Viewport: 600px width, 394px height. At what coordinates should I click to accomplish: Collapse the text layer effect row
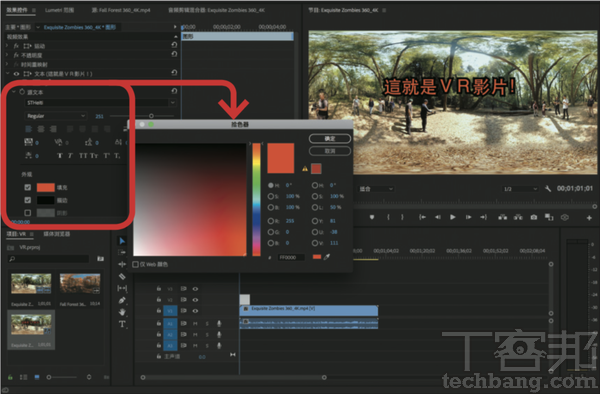(7, 73)
